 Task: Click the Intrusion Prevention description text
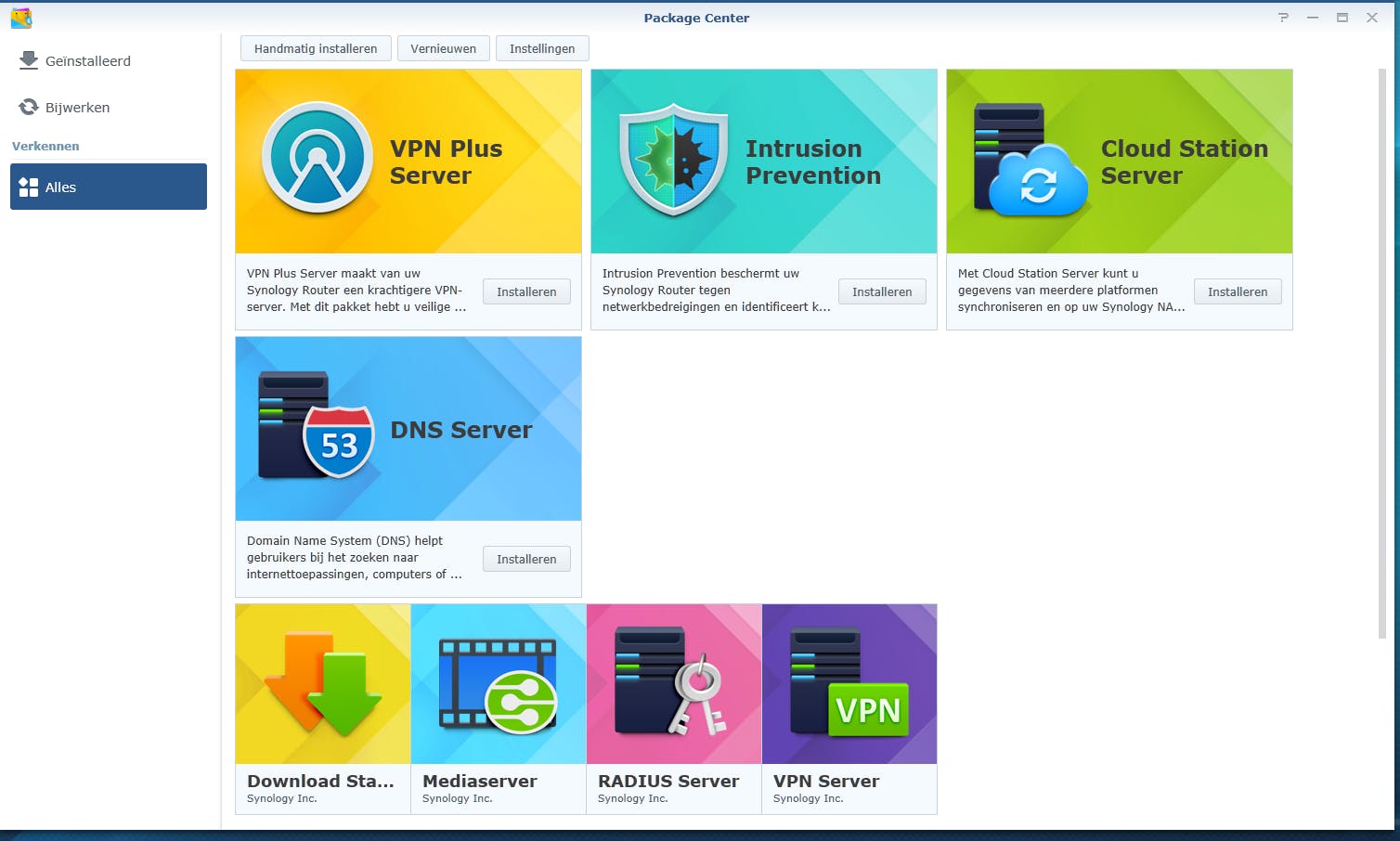[x=716, y=291]
